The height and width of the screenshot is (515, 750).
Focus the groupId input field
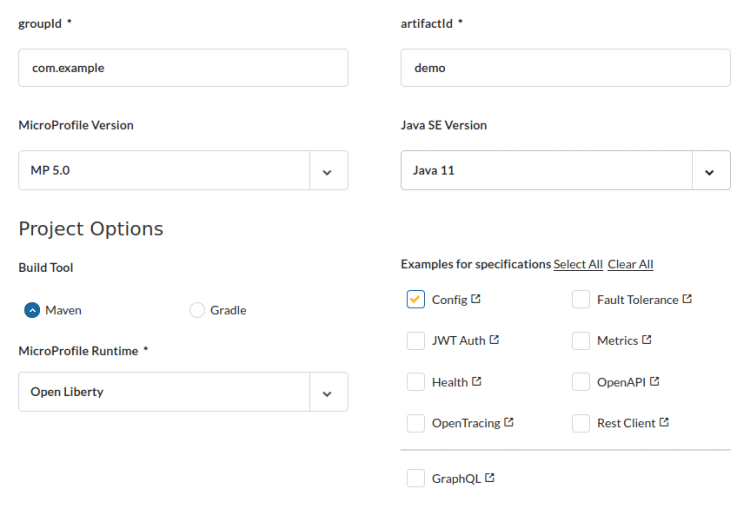pos(183,68)
